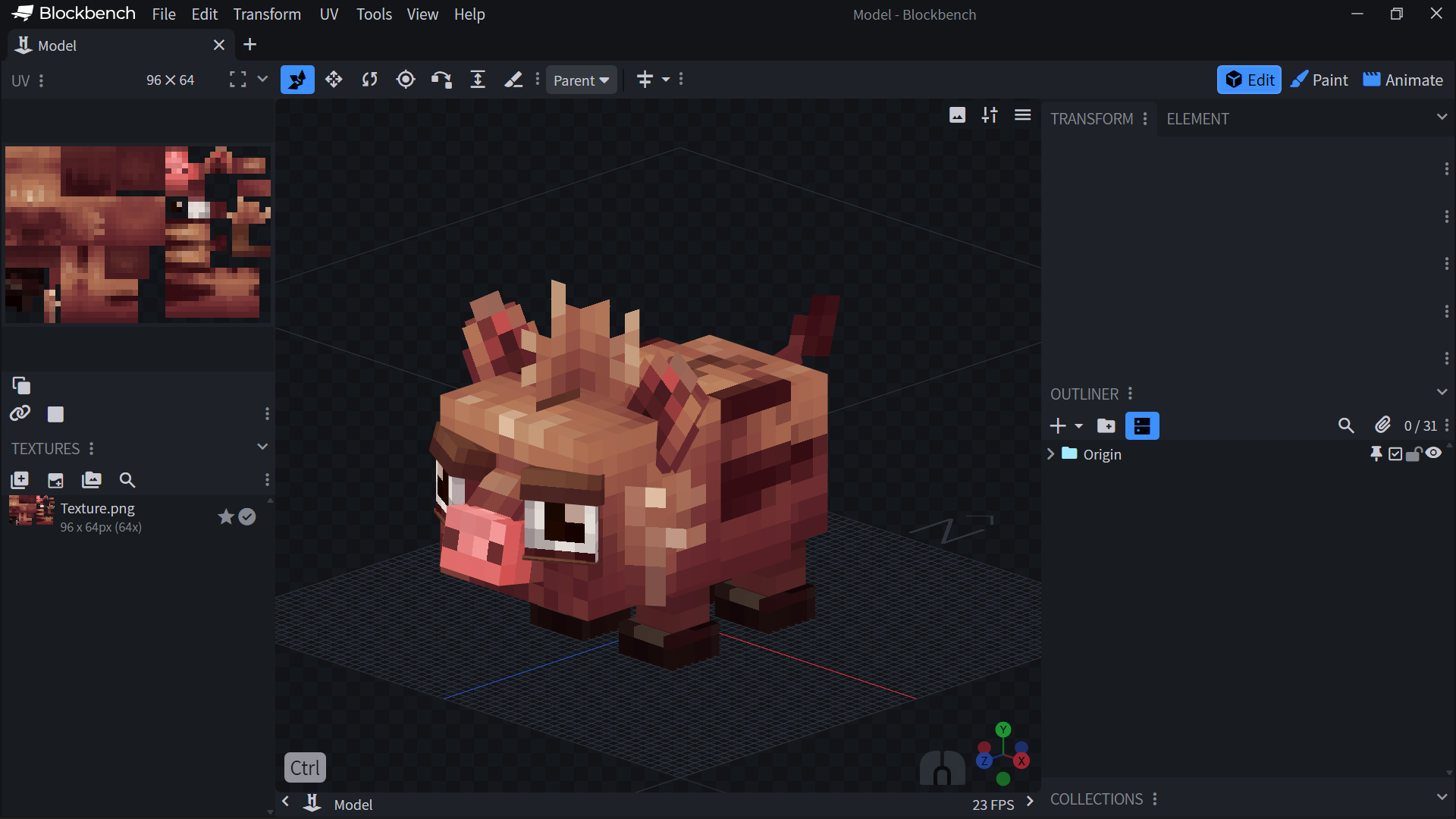Switch to Paint mode

[x=1319, y=80]
